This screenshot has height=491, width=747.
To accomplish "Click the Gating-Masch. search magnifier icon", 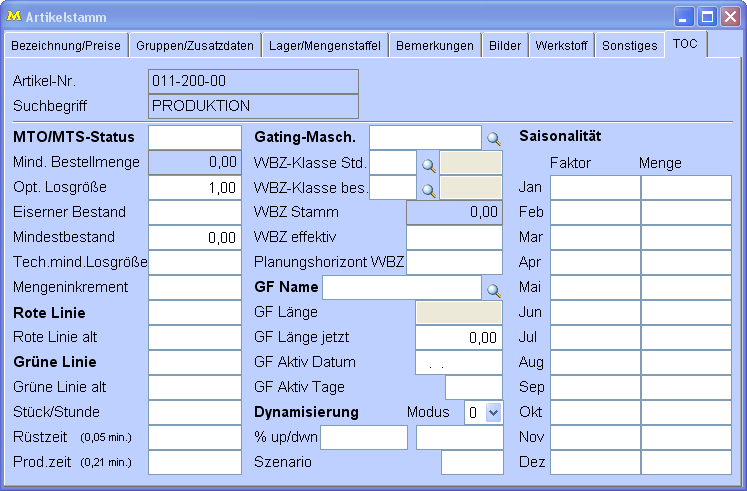I will pyautogui.click(x=493, y=138).
